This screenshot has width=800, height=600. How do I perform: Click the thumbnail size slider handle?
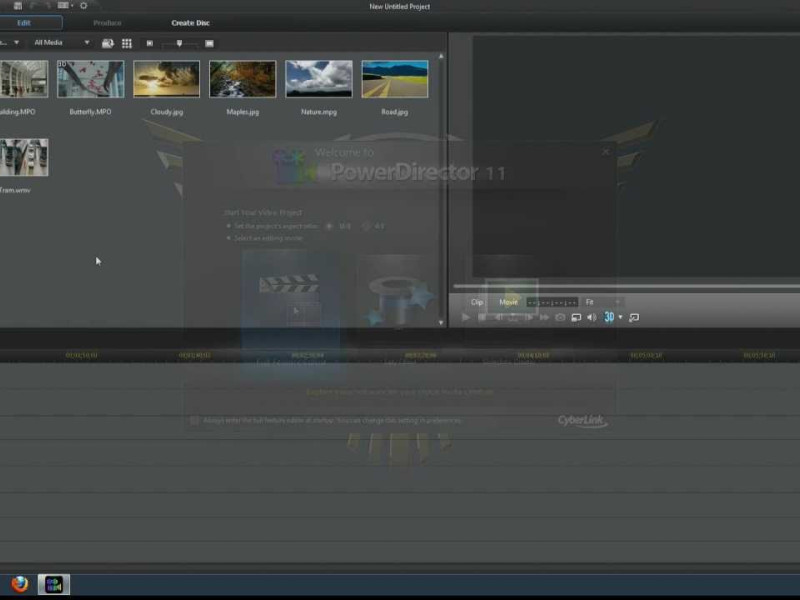pos(179,44)
